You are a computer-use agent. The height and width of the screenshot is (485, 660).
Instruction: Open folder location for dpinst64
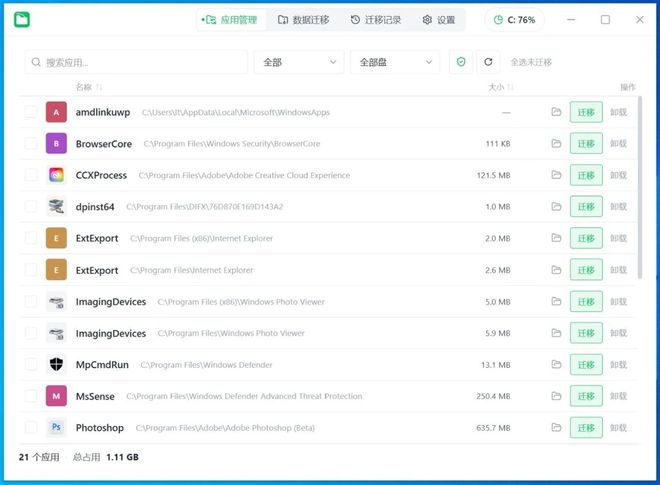click(556, 206)
